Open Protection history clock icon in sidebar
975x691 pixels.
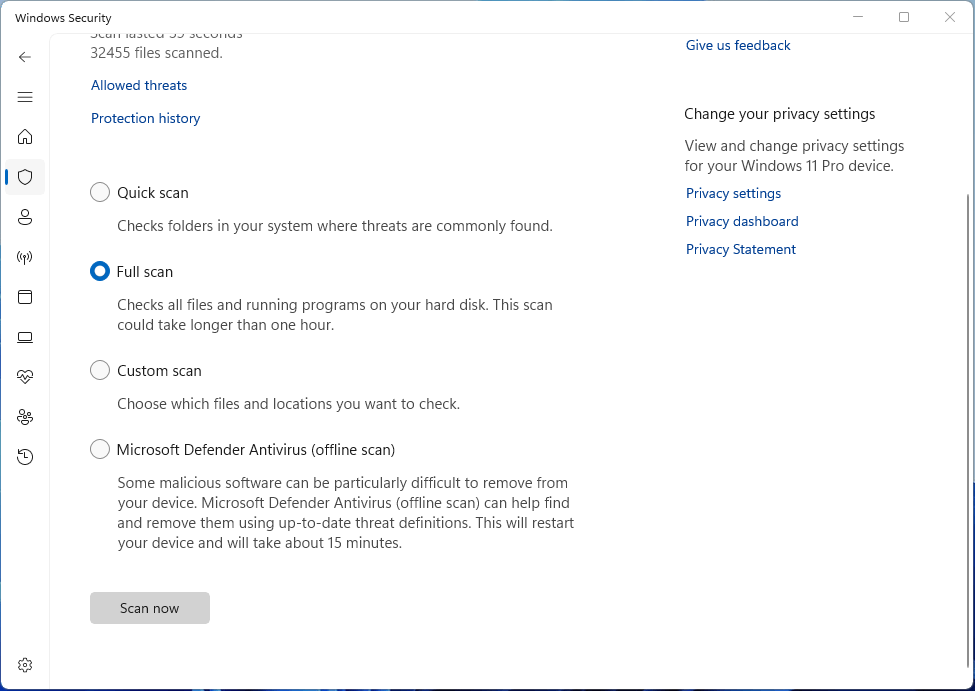[x=25, y=457]
